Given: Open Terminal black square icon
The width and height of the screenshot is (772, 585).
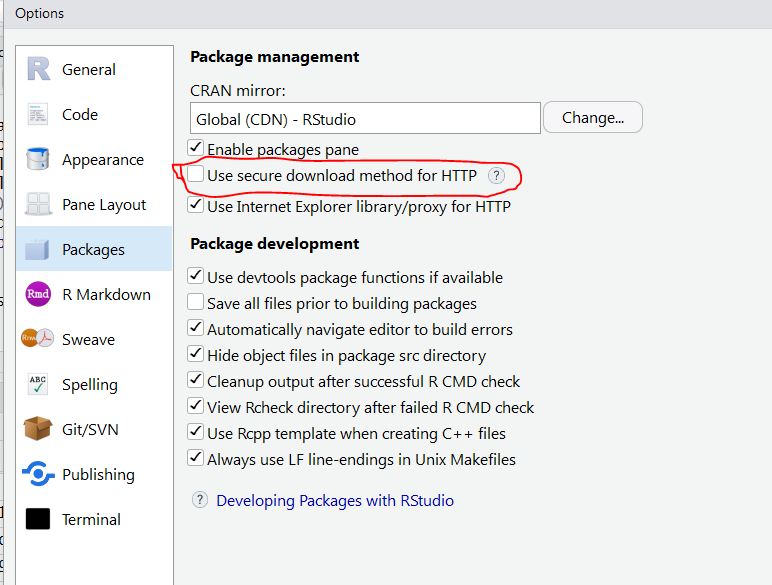Looking at the screenshot, I should (38, 519).
